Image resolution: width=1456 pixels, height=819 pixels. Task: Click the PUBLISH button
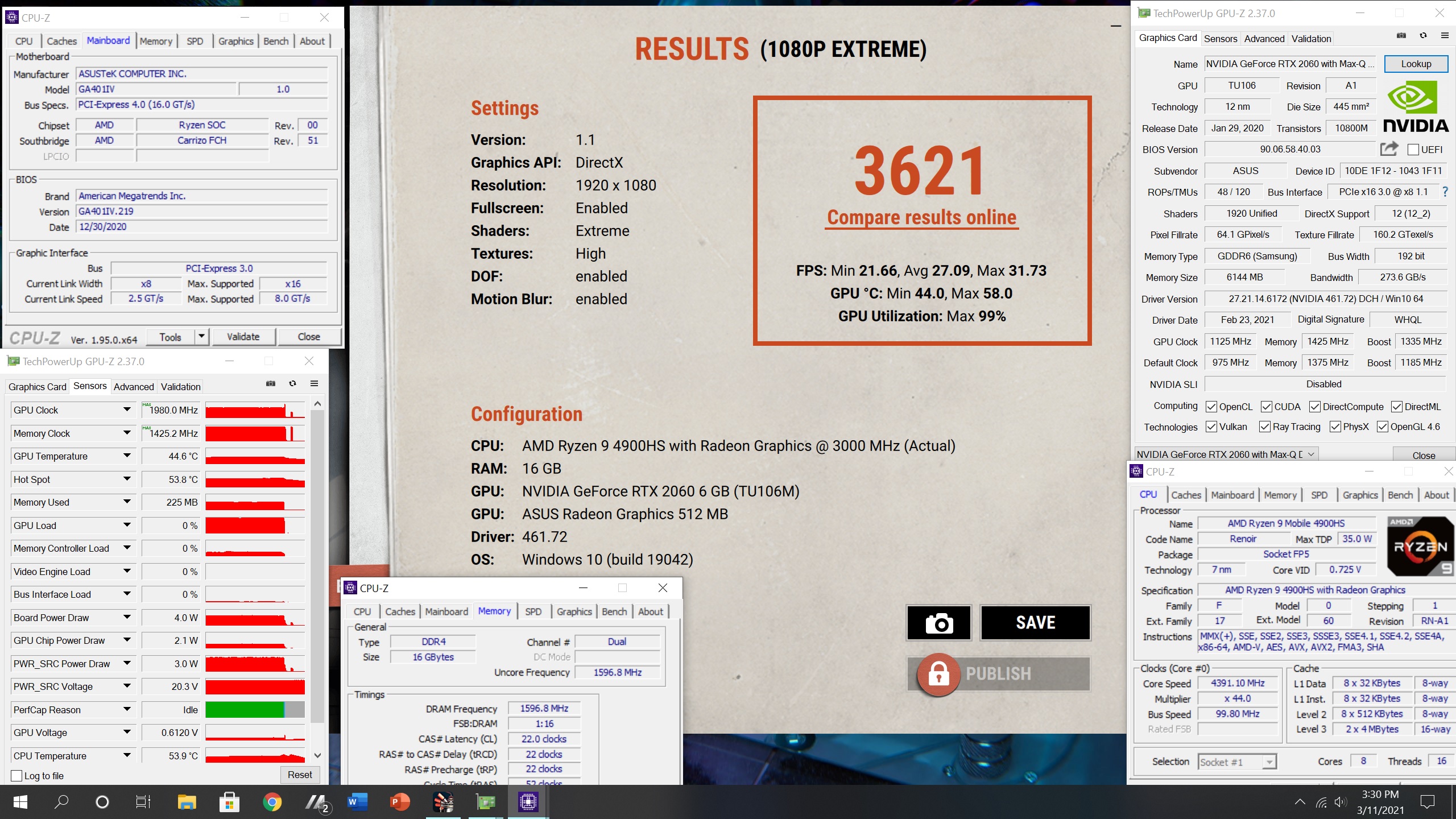[x=999, y=674]
